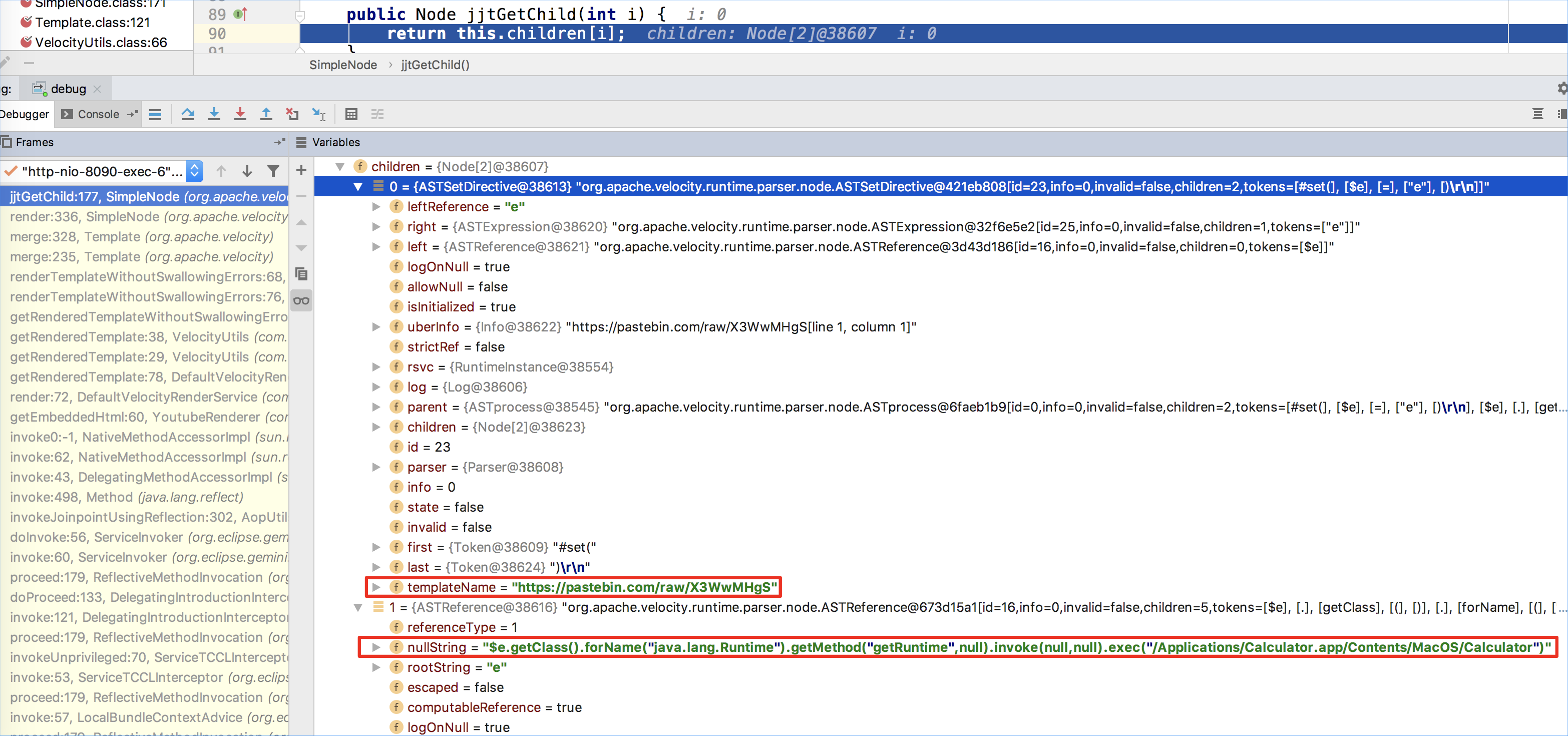This screenshot has height=736, width=1568.
Task: Select the getEmbeddedHtml:60, YoutubeRenderer frame
Action: [145, 417]
